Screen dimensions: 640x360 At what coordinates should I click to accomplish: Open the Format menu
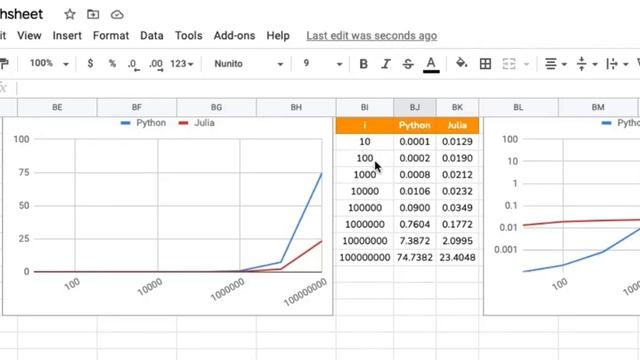pyautogui.click(x=111, y=36)
